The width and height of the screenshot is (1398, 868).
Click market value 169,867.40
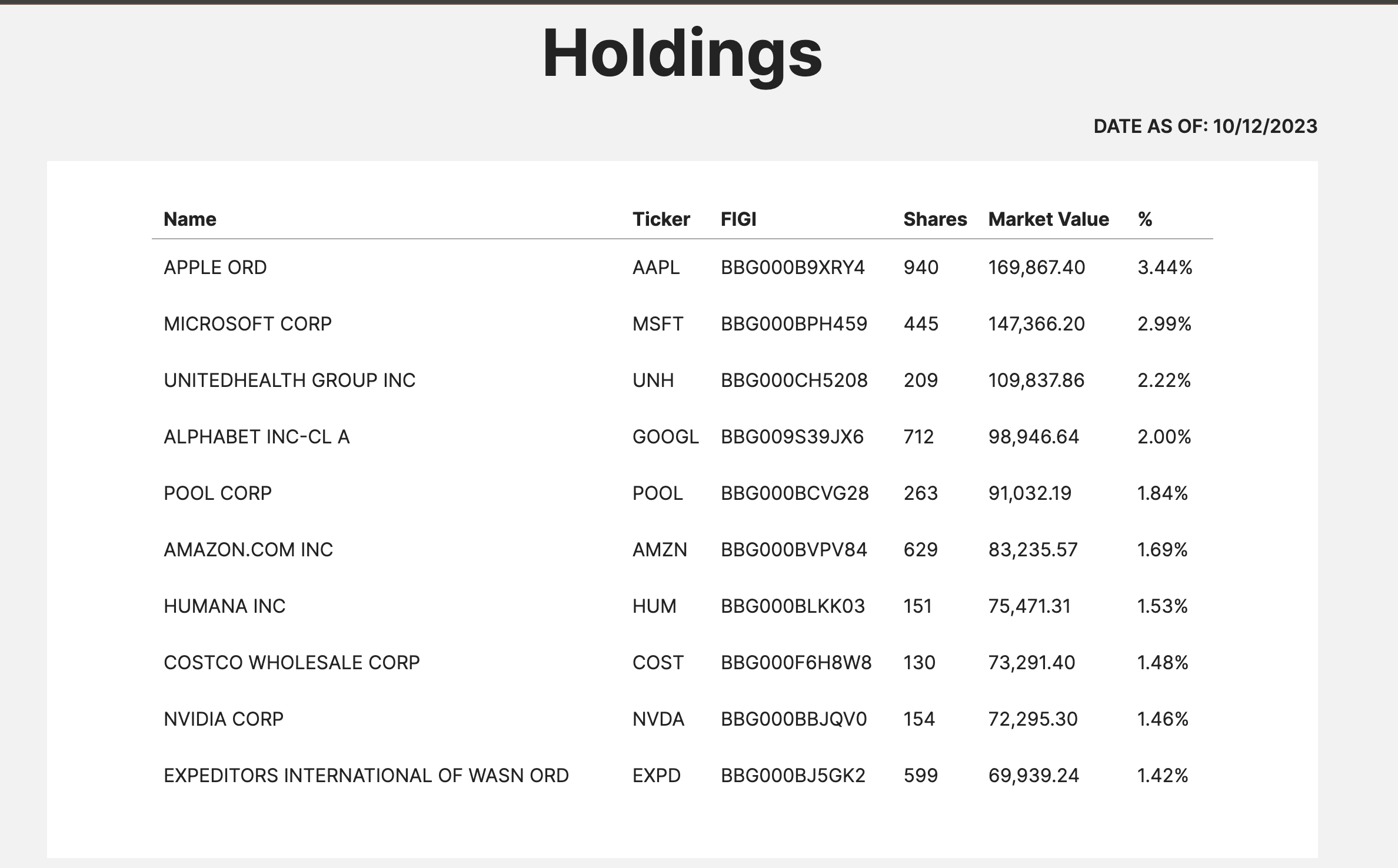(1037, 268)
